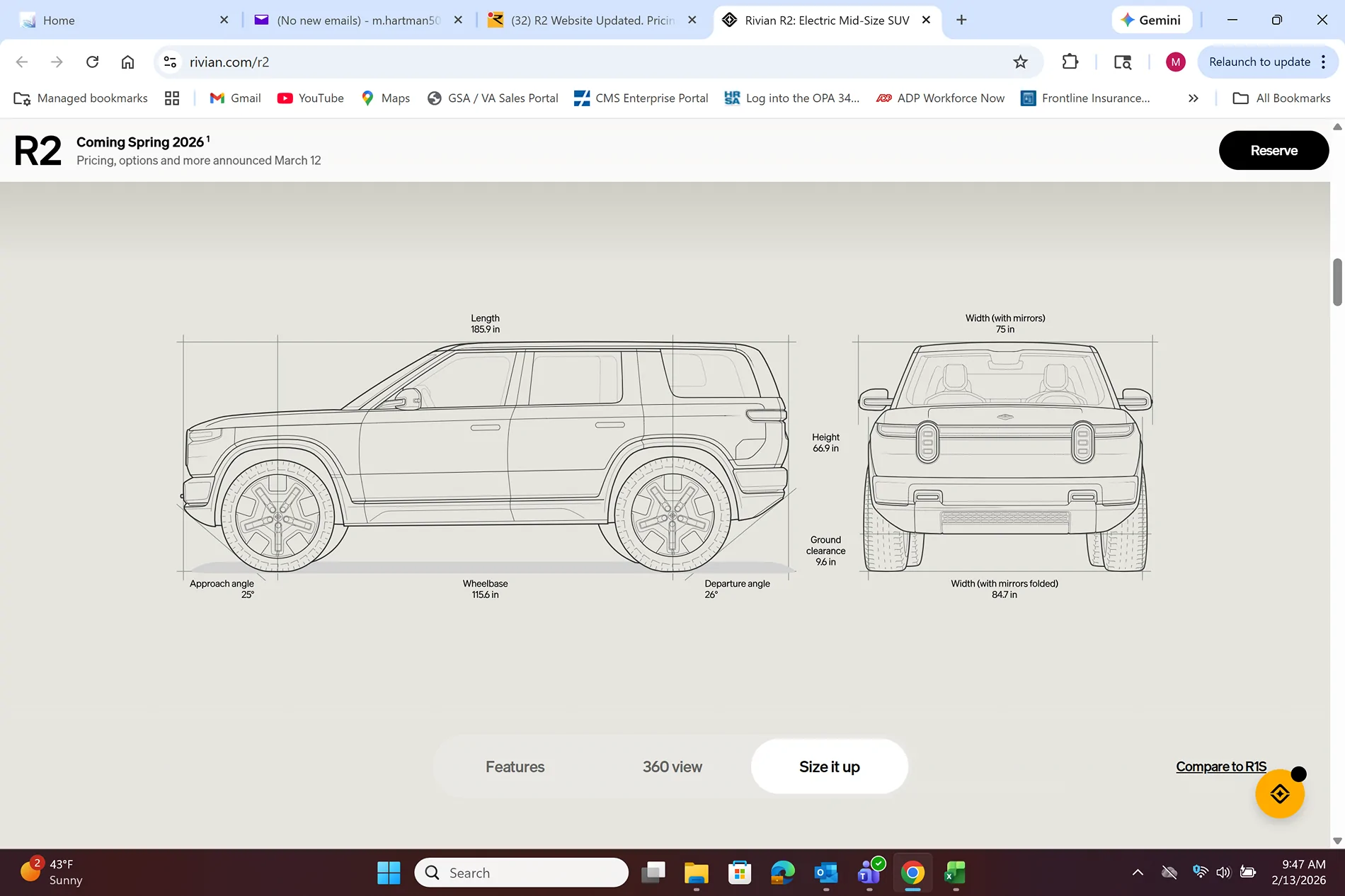Open the volume speaker tray icon
The image size is (1345, 896).
[1223, 873]
